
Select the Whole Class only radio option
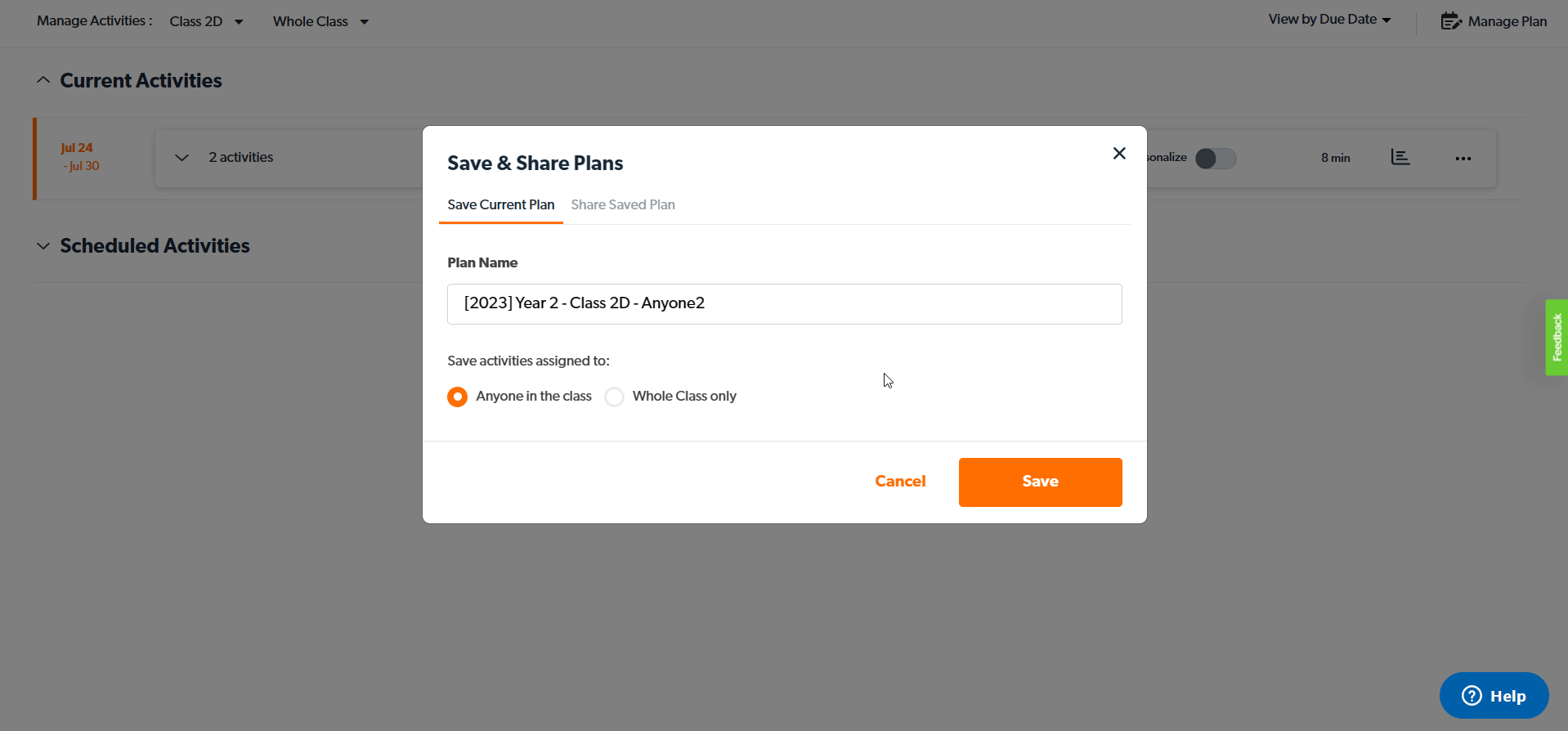click(x=614, y=397)
